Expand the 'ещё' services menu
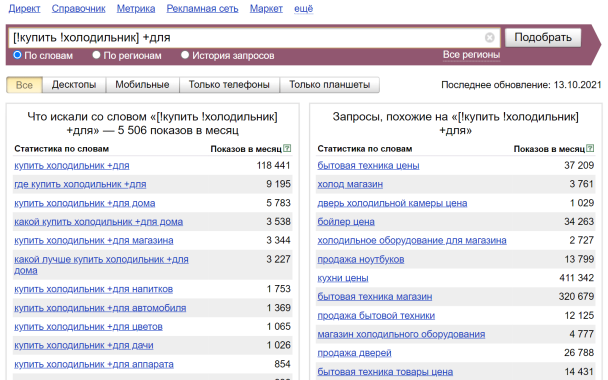Viewport: 608px width, 380px height. point(303,9)
